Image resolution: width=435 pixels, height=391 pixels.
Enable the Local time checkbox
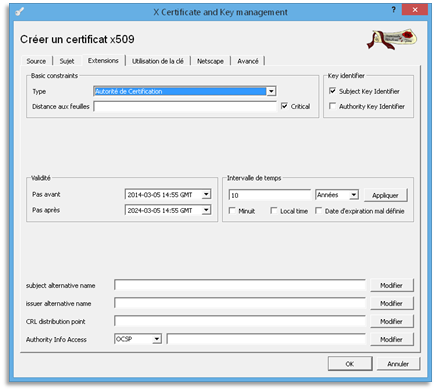tap(274, 211)
